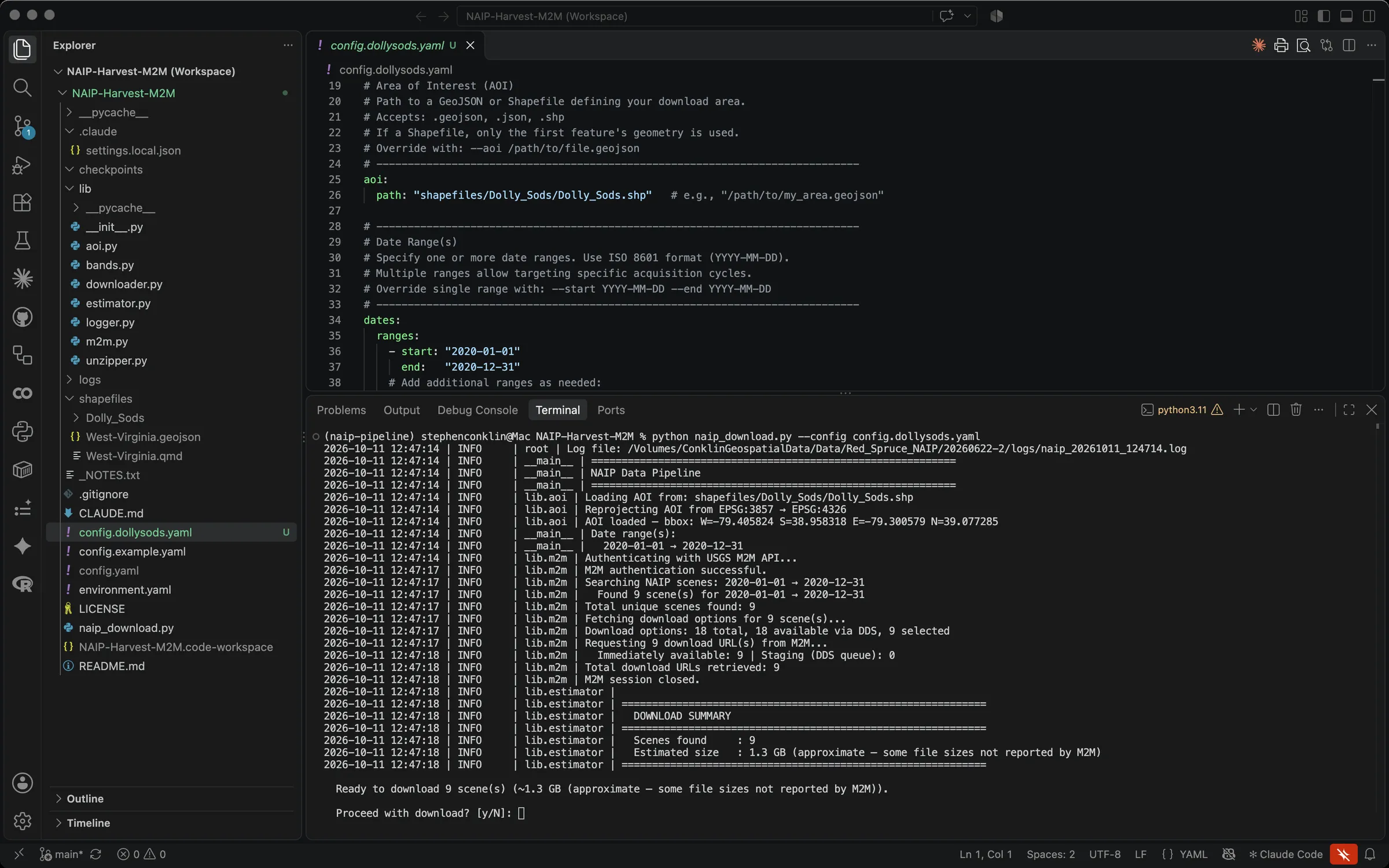Click the print icon in editor toolbar
Viewport: 1389px width, 868px height.
click(1281, 45)
